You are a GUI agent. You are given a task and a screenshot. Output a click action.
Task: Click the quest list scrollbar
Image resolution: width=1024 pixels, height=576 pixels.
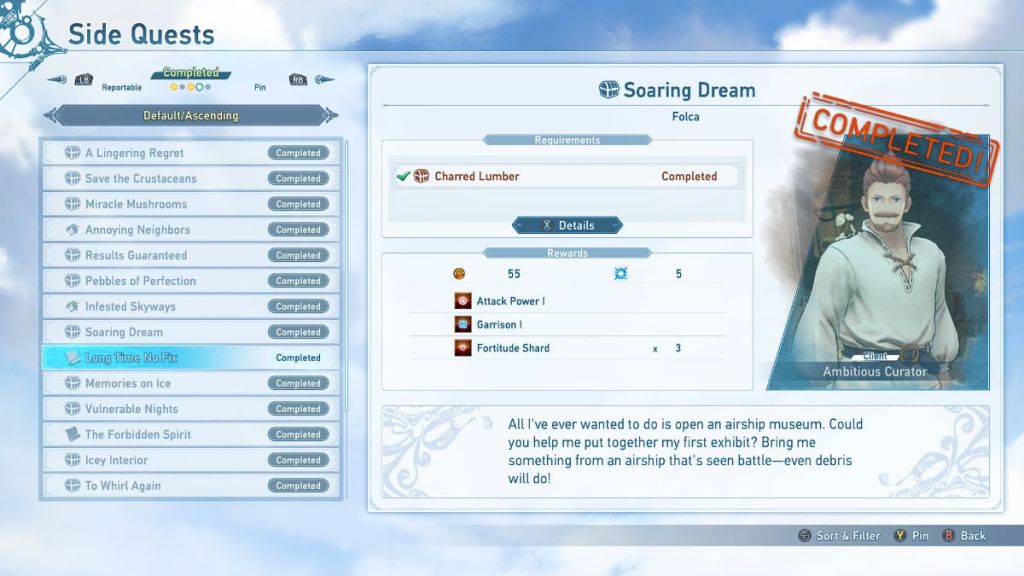347,280
